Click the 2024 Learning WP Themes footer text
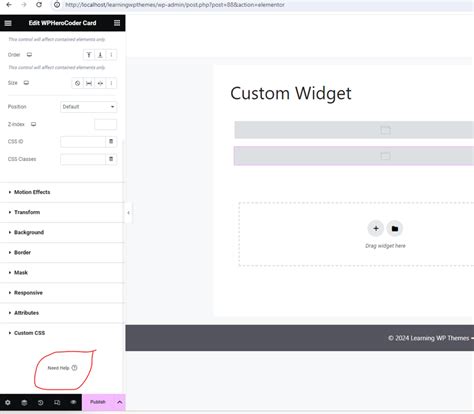 click(x=430, y=338)
